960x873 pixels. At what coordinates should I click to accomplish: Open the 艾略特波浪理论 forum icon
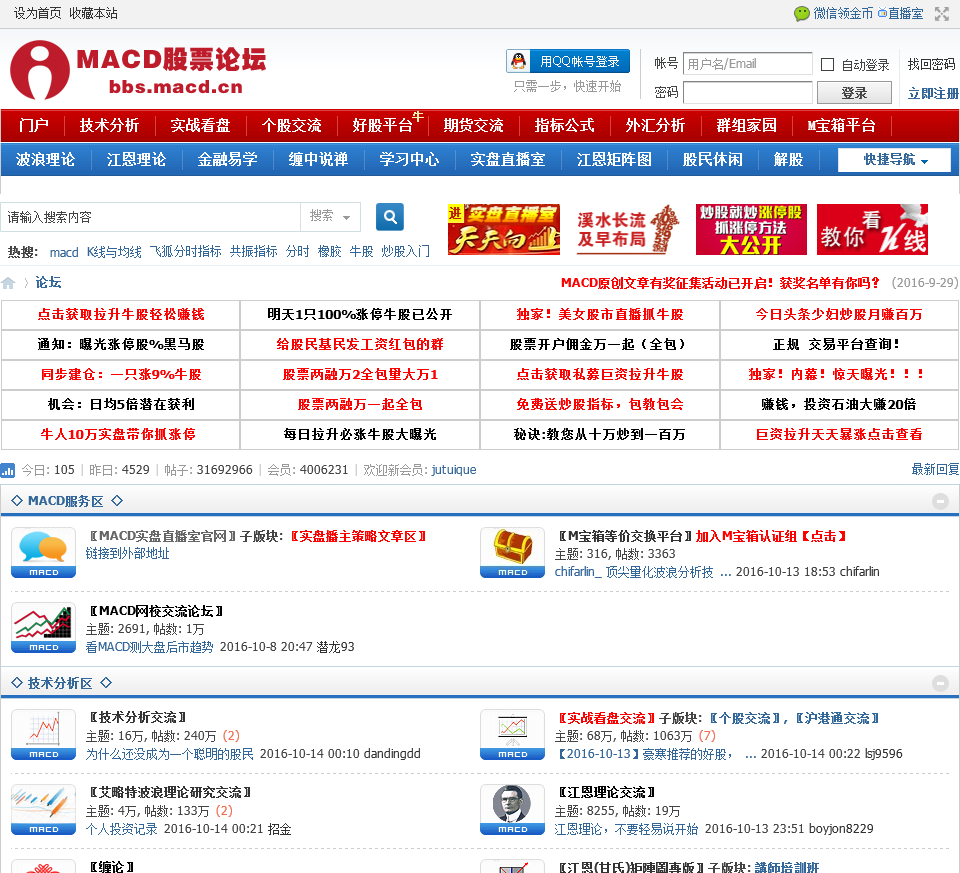tap(43, 809)
